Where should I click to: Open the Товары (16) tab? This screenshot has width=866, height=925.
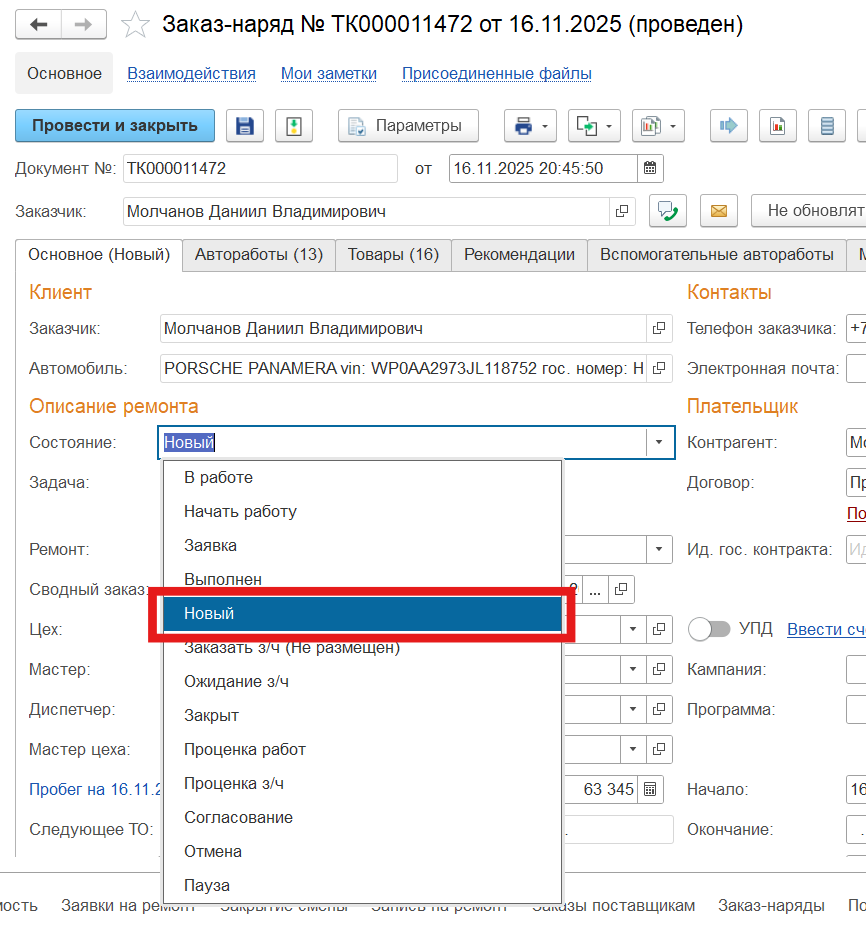click(393, 255)
